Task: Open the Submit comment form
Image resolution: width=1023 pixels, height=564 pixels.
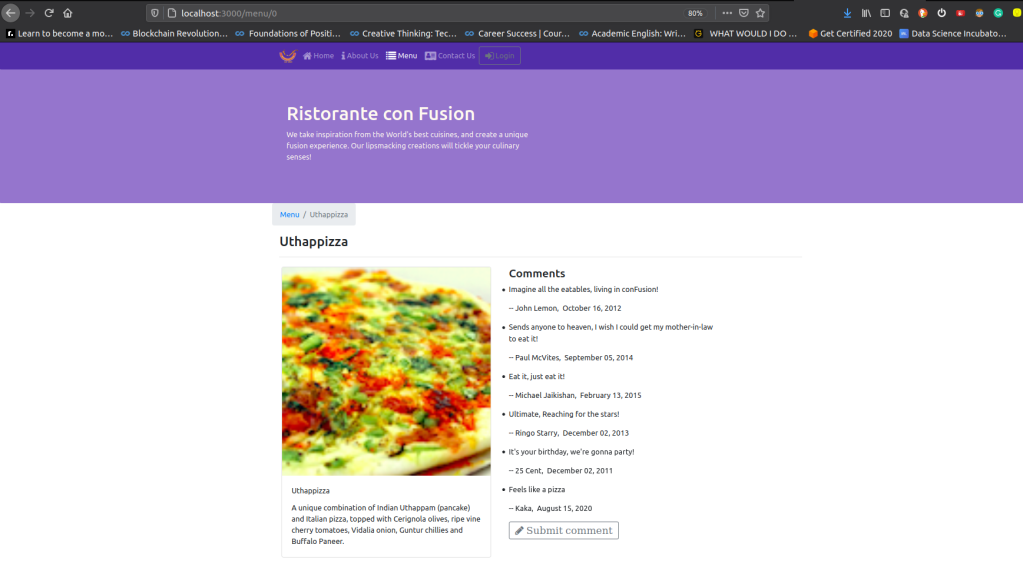Action: [563, 530]
